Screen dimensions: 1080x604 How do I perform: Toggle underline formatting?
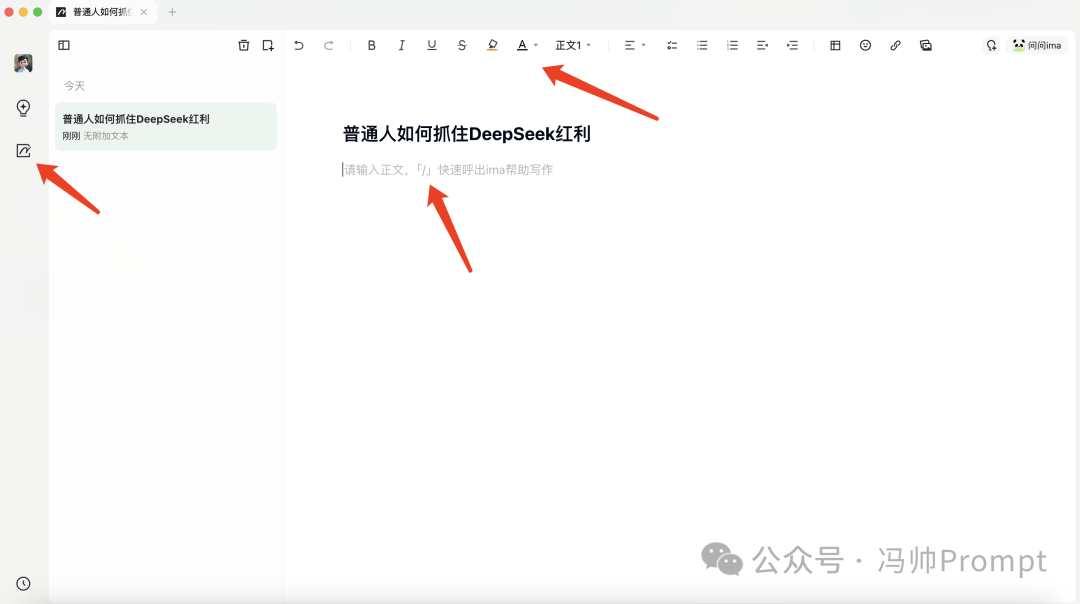click(x=432, y=45)
